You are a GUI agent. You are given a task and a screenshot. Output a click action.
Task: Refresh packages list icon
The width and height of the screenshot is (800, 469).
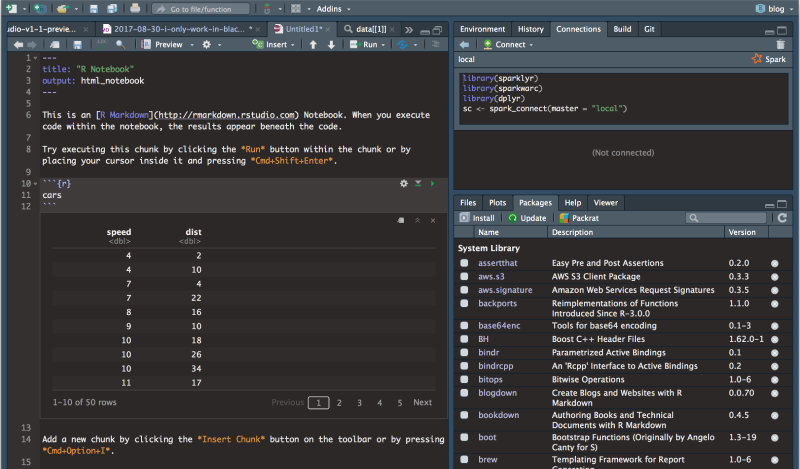(x=782, y=218)
